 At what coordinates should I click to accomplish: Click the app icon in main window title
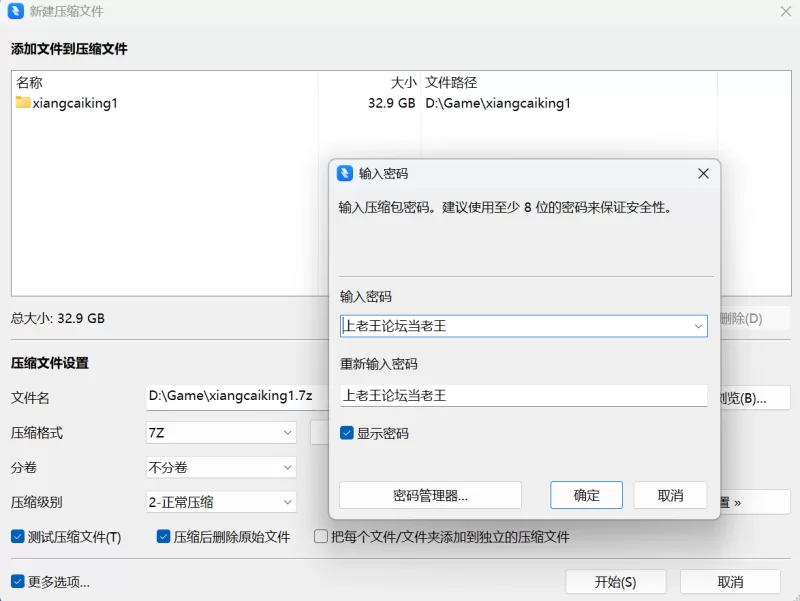[x=16, y=11]
